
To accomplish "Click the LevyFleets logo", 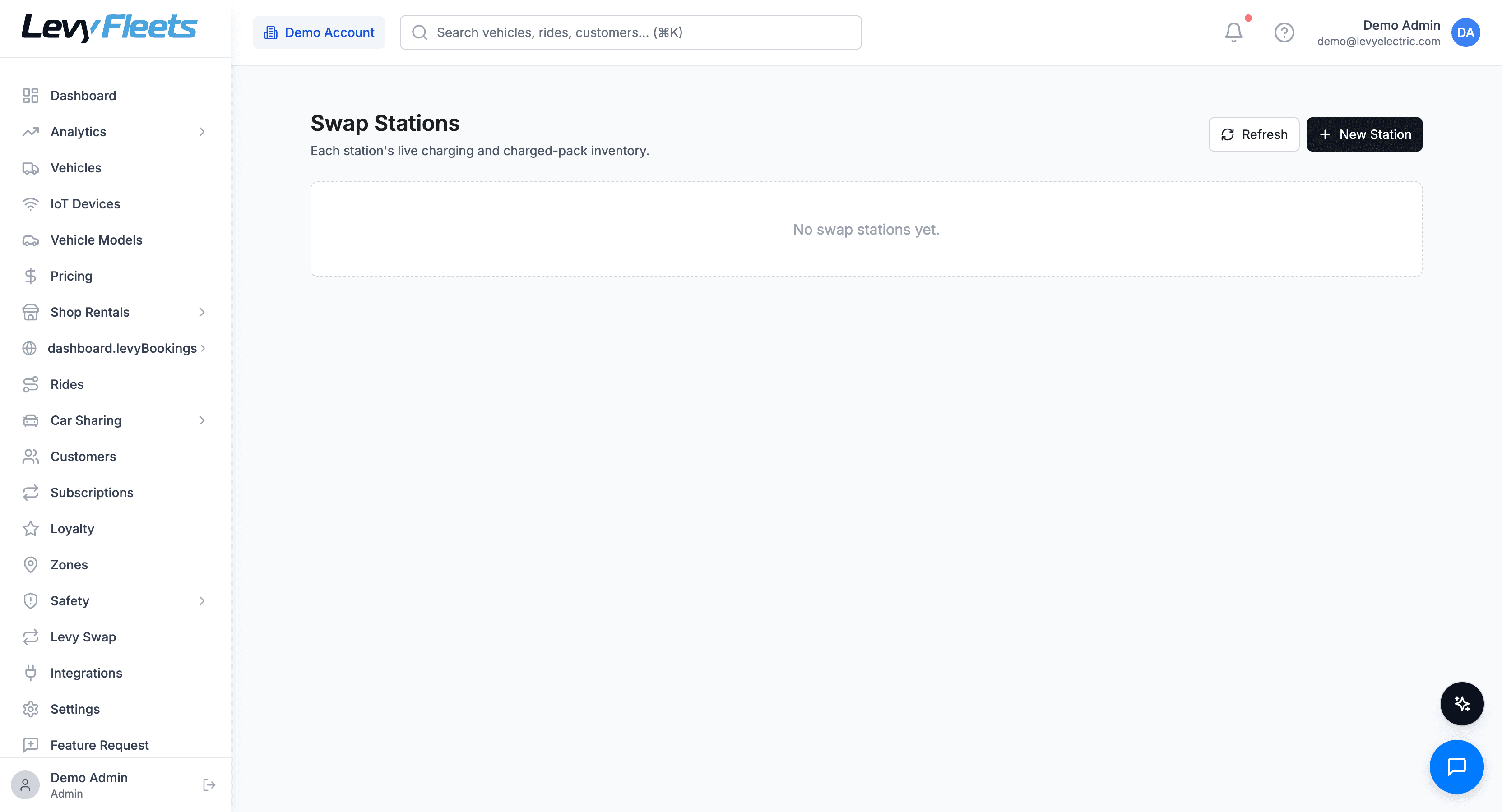I will 109,28.
